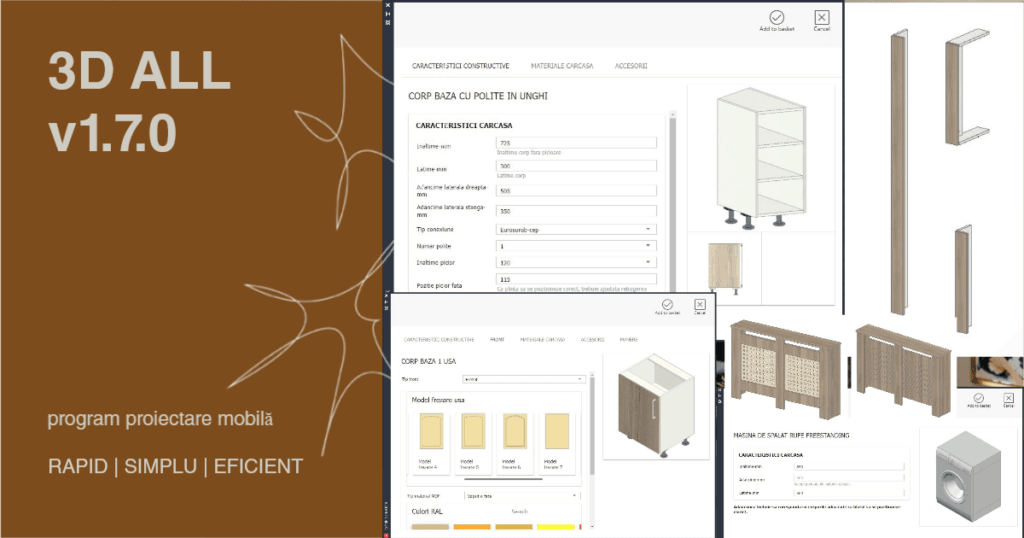Click the CORP BAZA CU POLITE IN UNGHI title
Image resolution: width=1024 pixels, height=538 pixels.
(478, 96)
